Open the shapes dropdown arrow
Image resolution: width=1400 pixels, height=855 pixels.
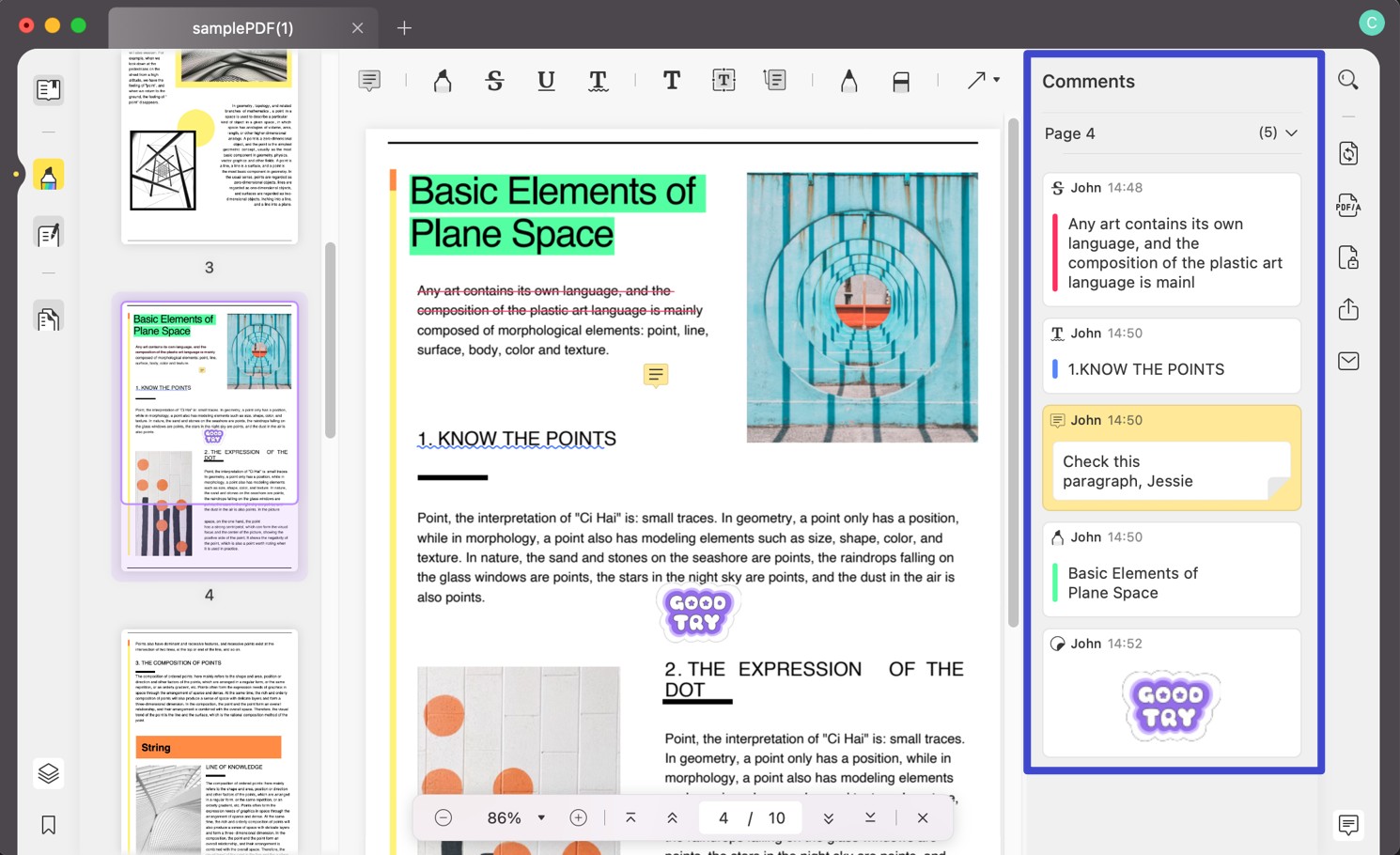click(997, 80)
